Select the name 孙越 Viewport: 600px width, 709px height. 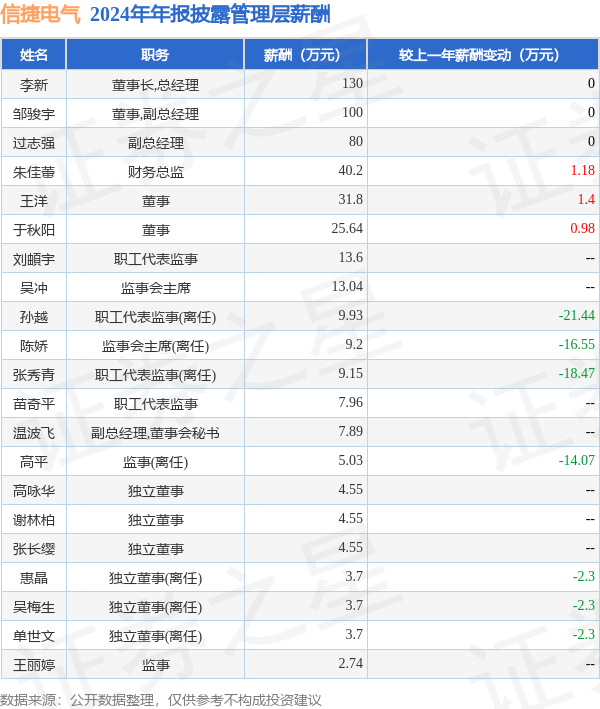click(x=34, y=317)
